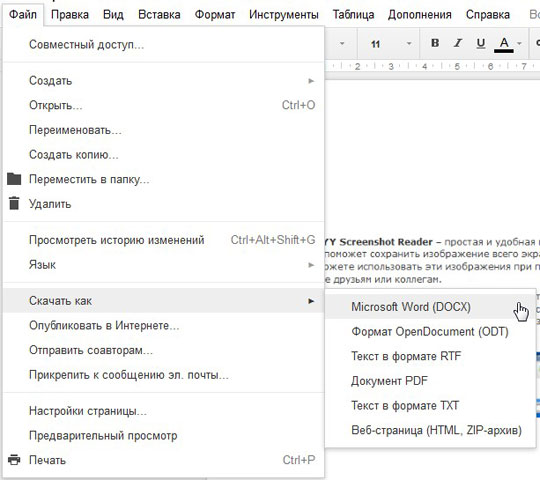Open the text color picker
The width and height of the screenshot is (540, 480).
[x=504, y=45]
